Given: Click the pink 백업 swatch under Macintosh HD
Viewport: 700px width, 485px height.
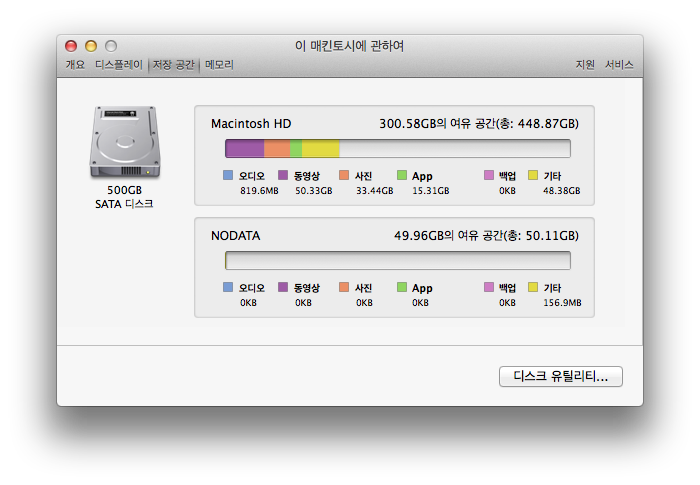Looking at the screenshot, I should tap(489, 175).
